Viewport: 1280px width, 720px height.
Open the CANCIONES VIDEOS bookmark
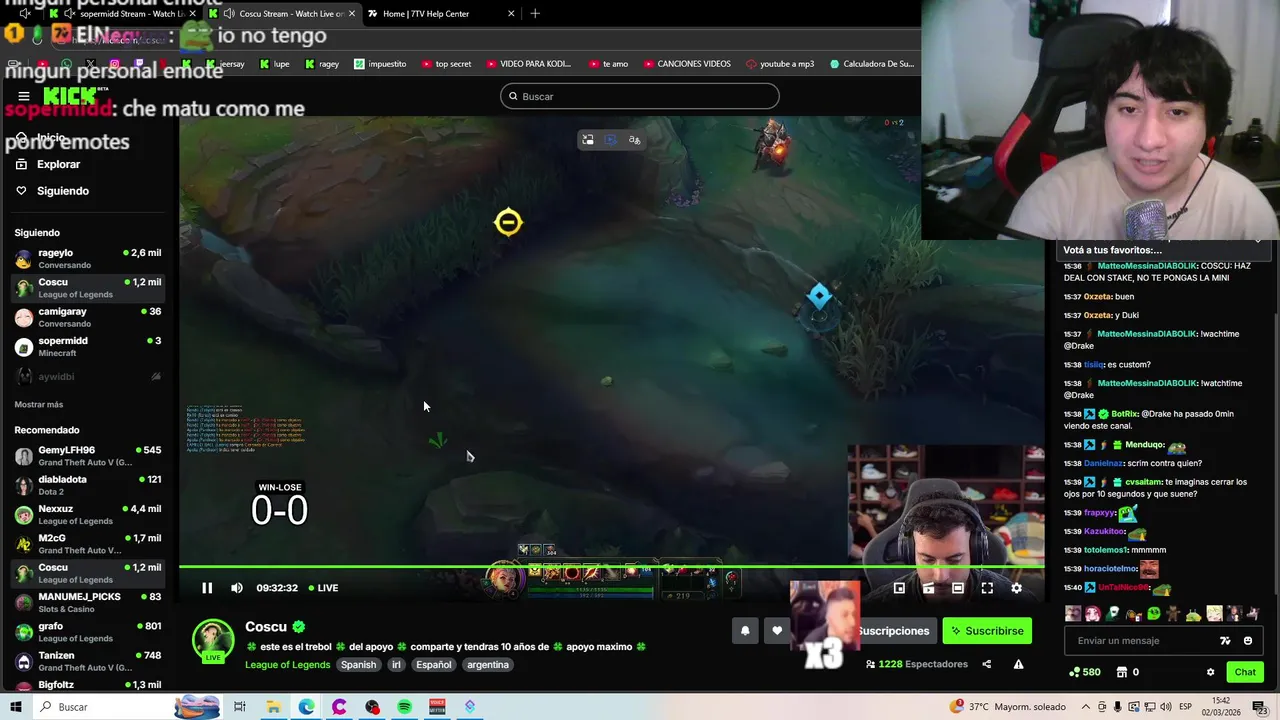coord(686,64)
